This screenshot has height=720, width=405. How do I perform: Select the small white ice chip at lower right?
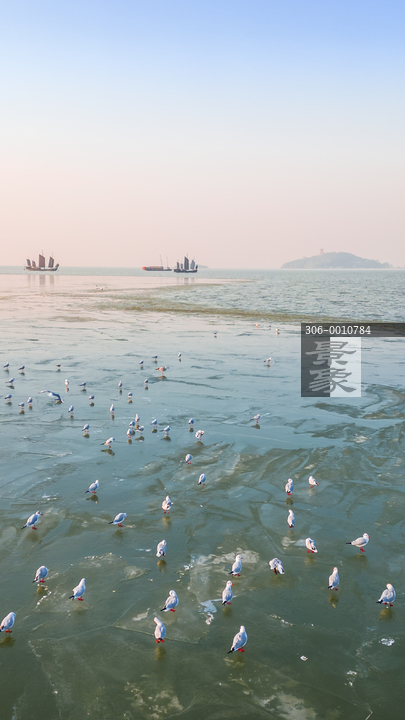[x=387, y=641]
